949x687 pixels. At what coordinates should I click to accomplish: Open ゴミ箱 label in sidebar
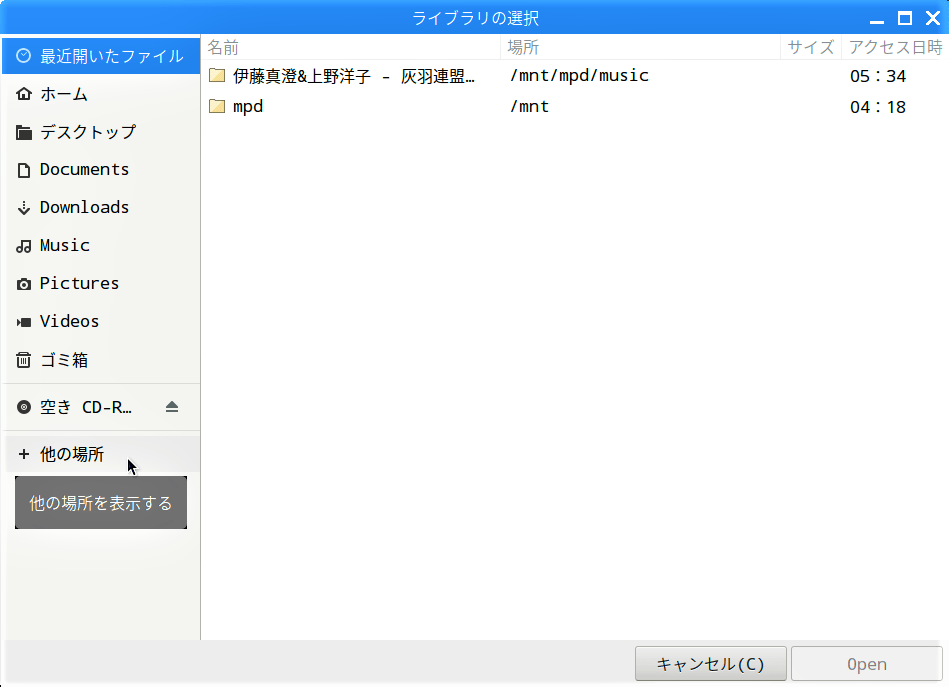coord(64,360)
